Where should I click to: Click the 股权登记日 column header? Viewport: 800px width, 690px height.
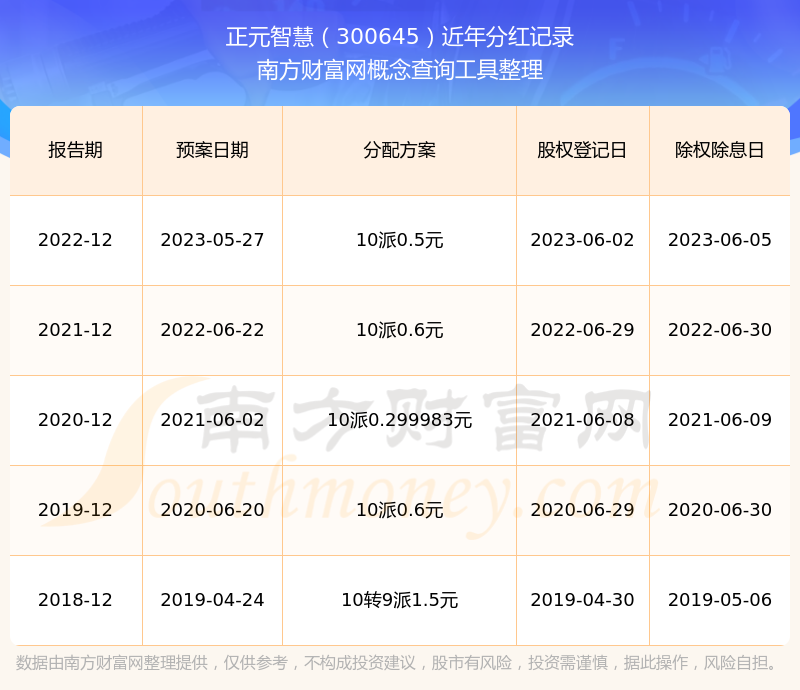click(x=582, y=150)
